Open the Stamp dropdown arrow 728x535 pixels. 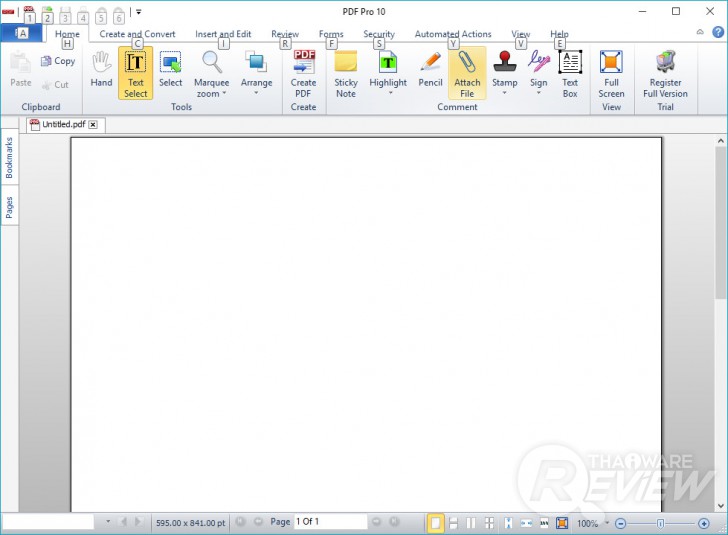(x=504, y=93)
